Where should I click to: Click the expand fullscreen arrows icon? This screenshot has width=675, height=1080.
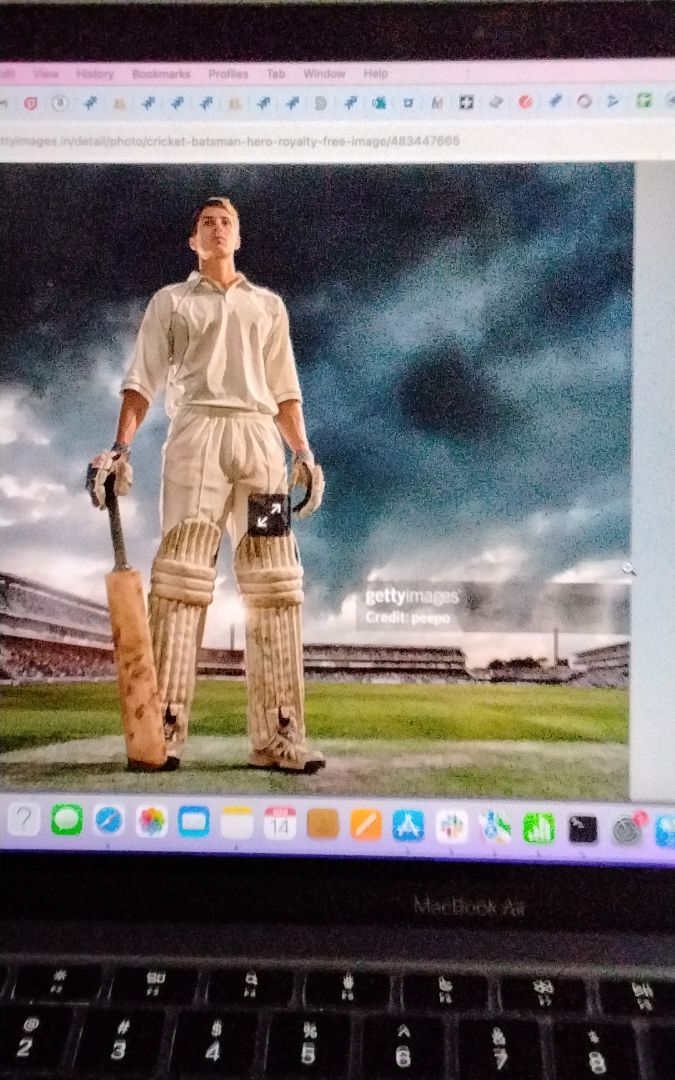(268, 514)
